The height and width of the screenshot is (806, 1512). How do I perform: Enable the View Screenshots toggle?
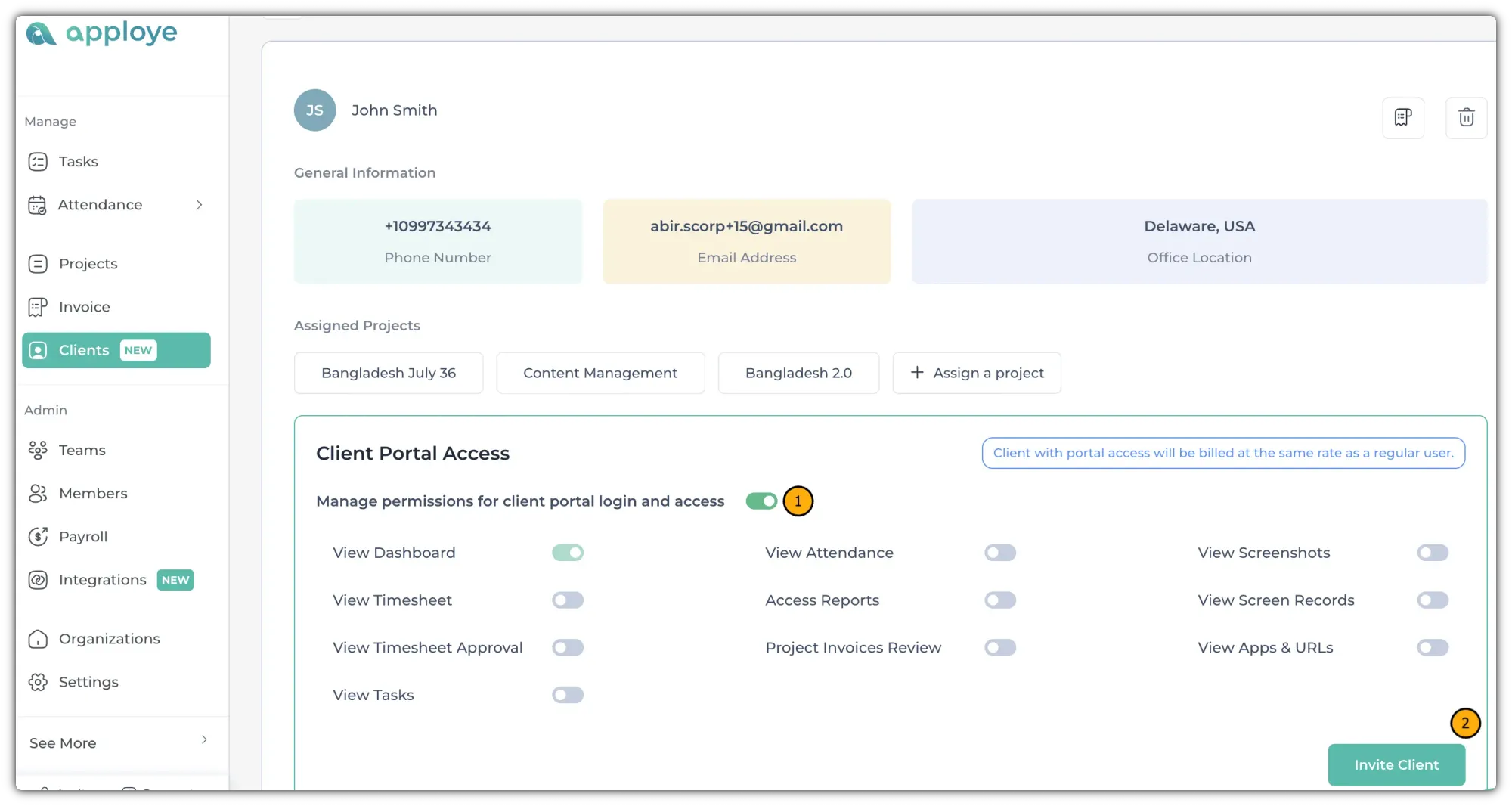[x=1433, y=553]
